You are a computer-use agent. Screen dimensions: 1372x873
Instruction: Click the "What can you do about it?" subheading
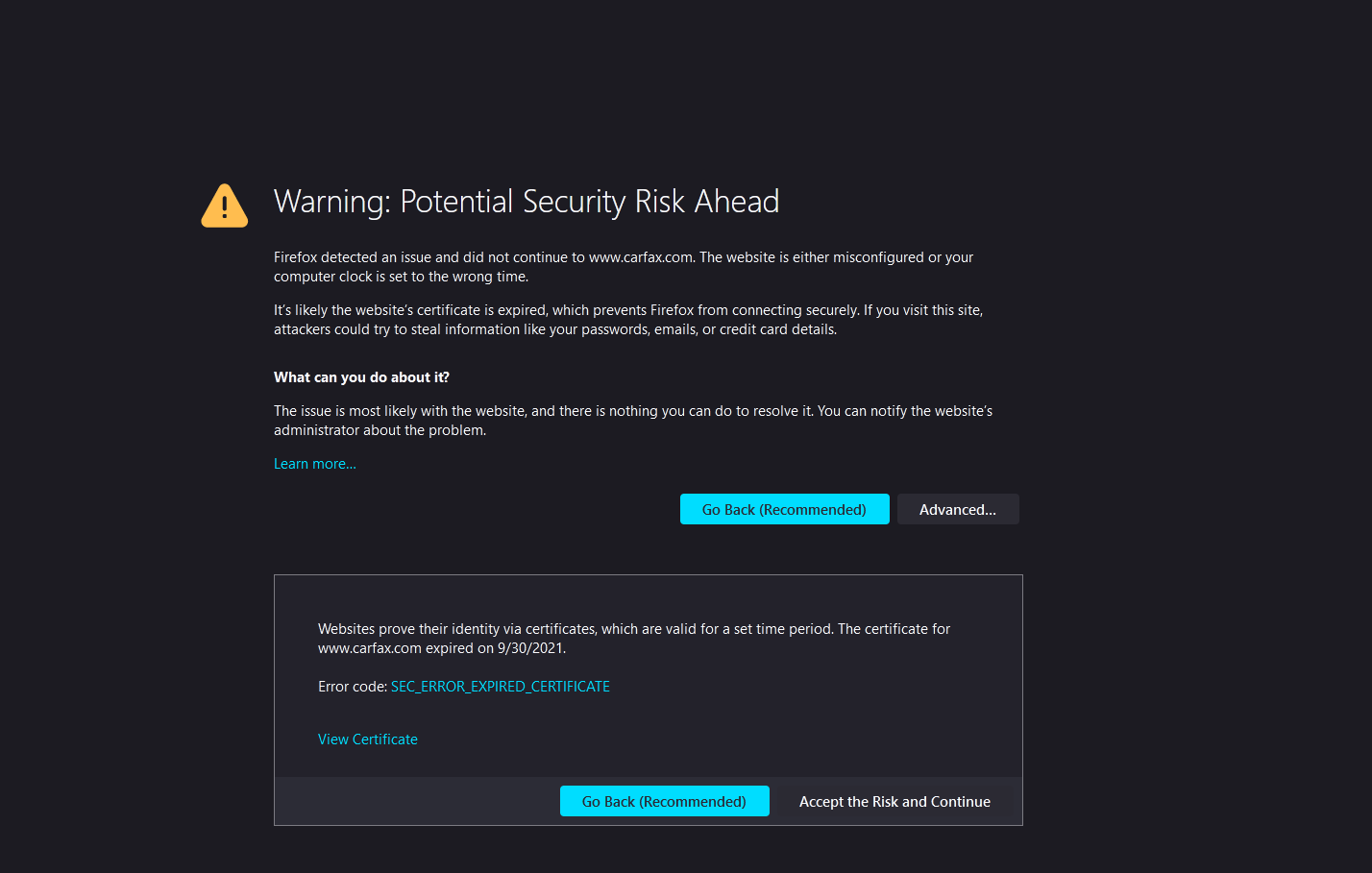click(x=361, y=377)
